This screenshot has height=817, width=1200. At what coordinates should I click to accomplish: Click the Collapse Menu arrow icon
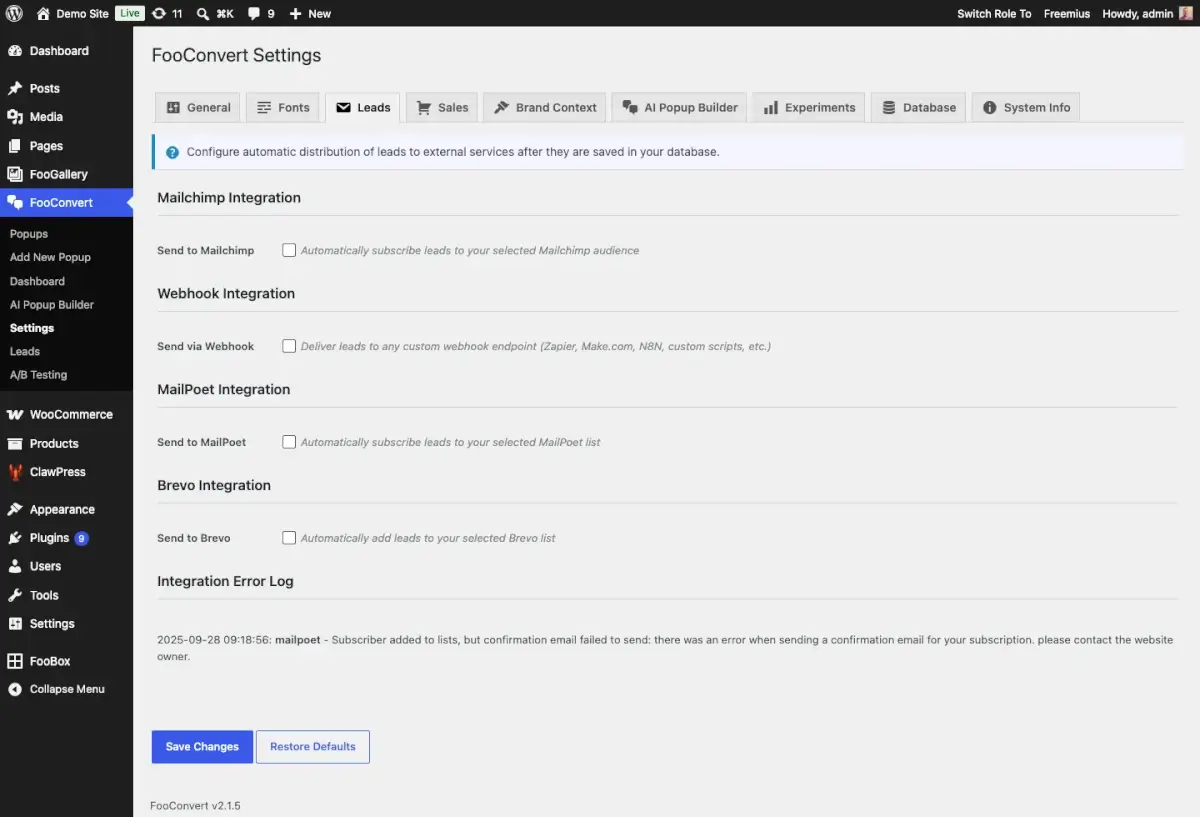click(x=15, y=689)
